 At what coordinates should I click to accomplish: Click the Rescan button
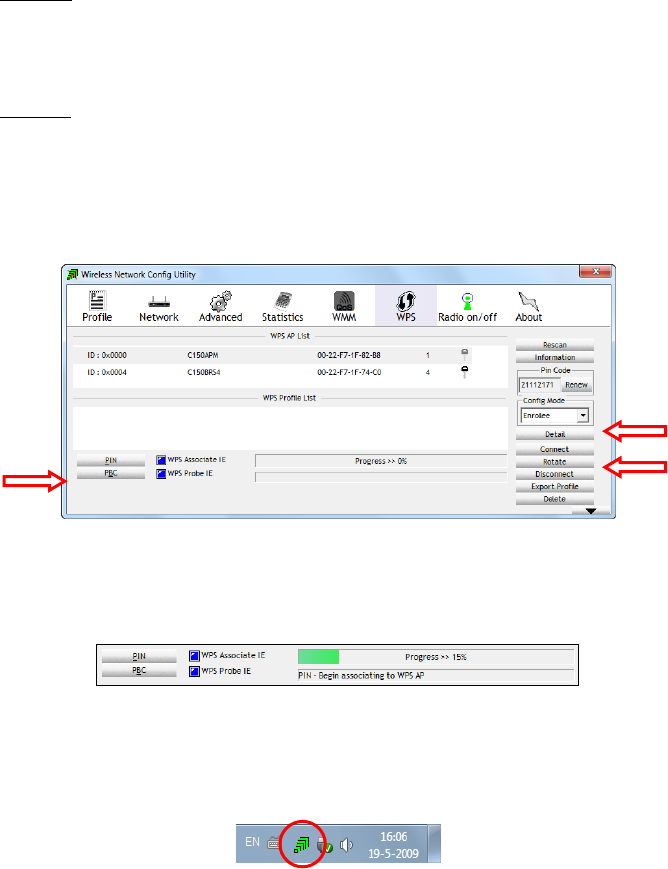click(555, 345)
